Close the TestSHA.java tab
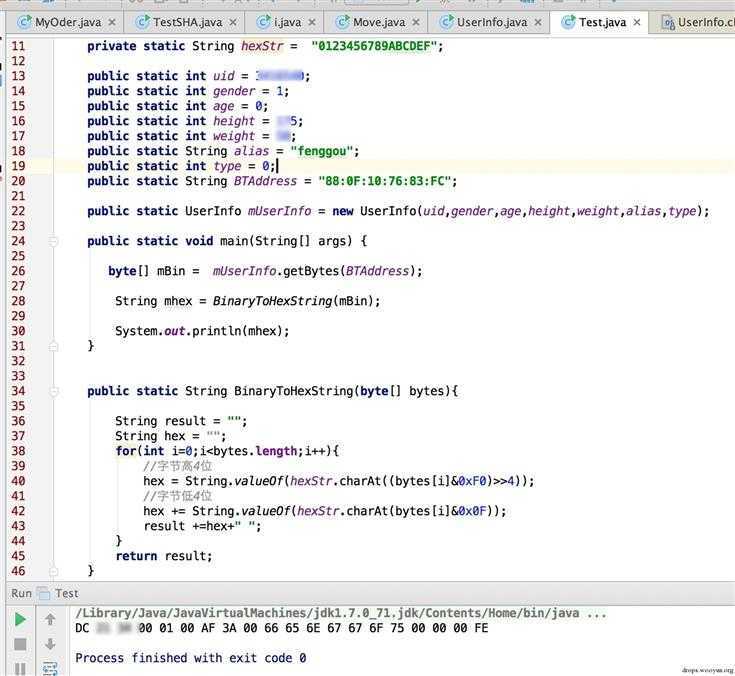The image size is (735, 676). coord(233,22)
